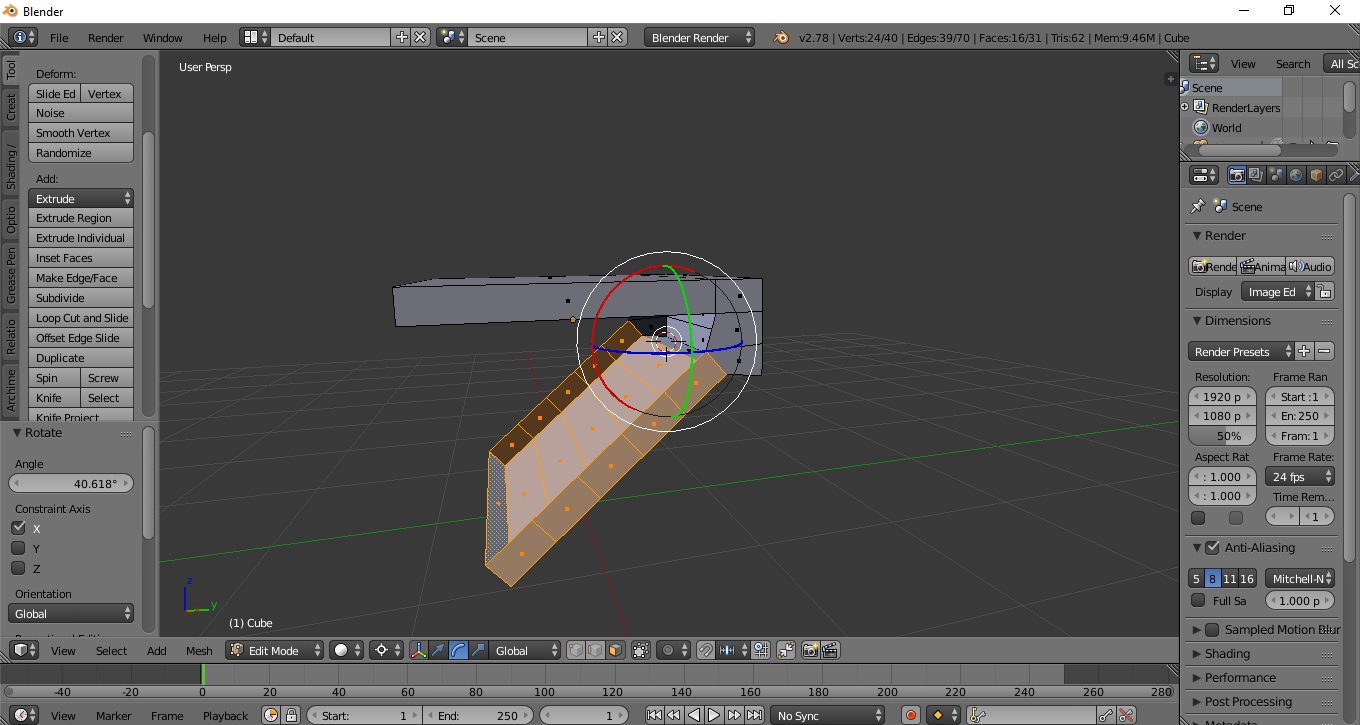Screen dimensions: 1360x725
Task: Open Extrude dropdown in tool shelf
Action: [x=81, y=198]
